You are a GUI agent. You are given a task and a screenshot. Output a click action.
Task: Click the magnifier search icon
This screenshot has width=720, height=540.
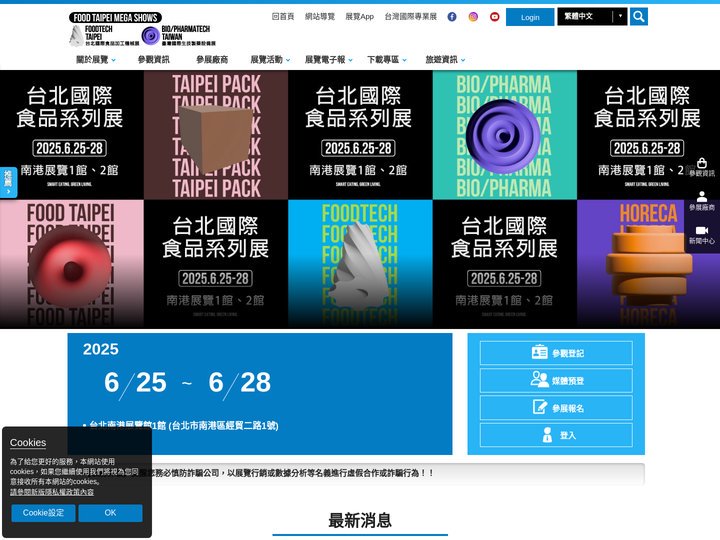click(639, 17)
